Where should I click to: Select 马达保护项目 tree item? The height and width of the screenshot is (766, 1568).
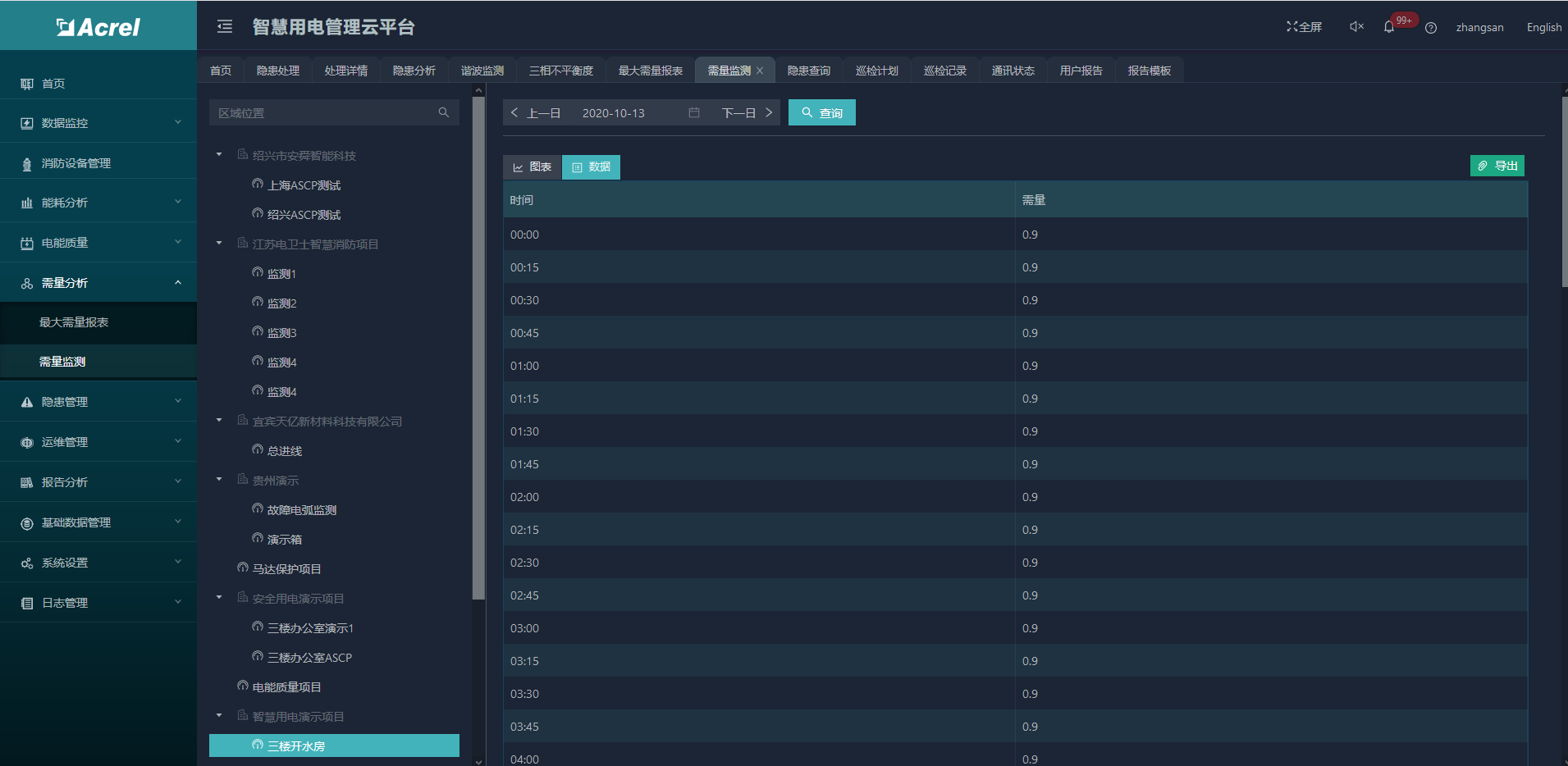pyautogui.click(x=286, y=569)
